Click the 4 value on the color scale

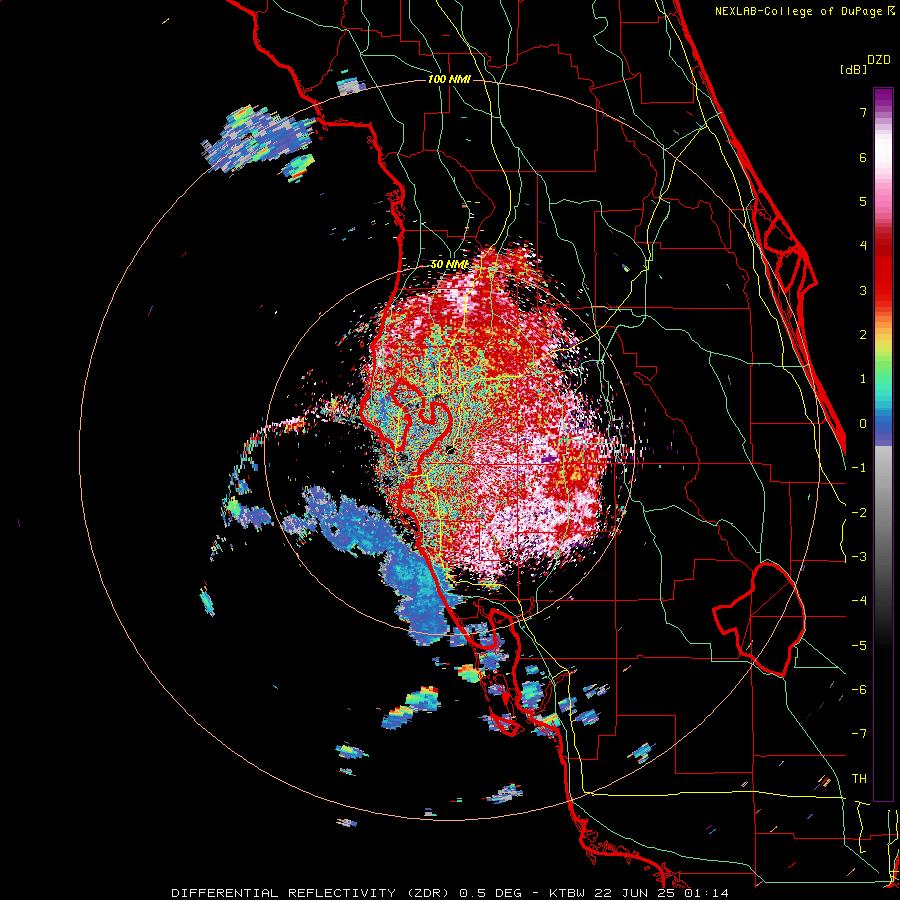pos(863,246)
